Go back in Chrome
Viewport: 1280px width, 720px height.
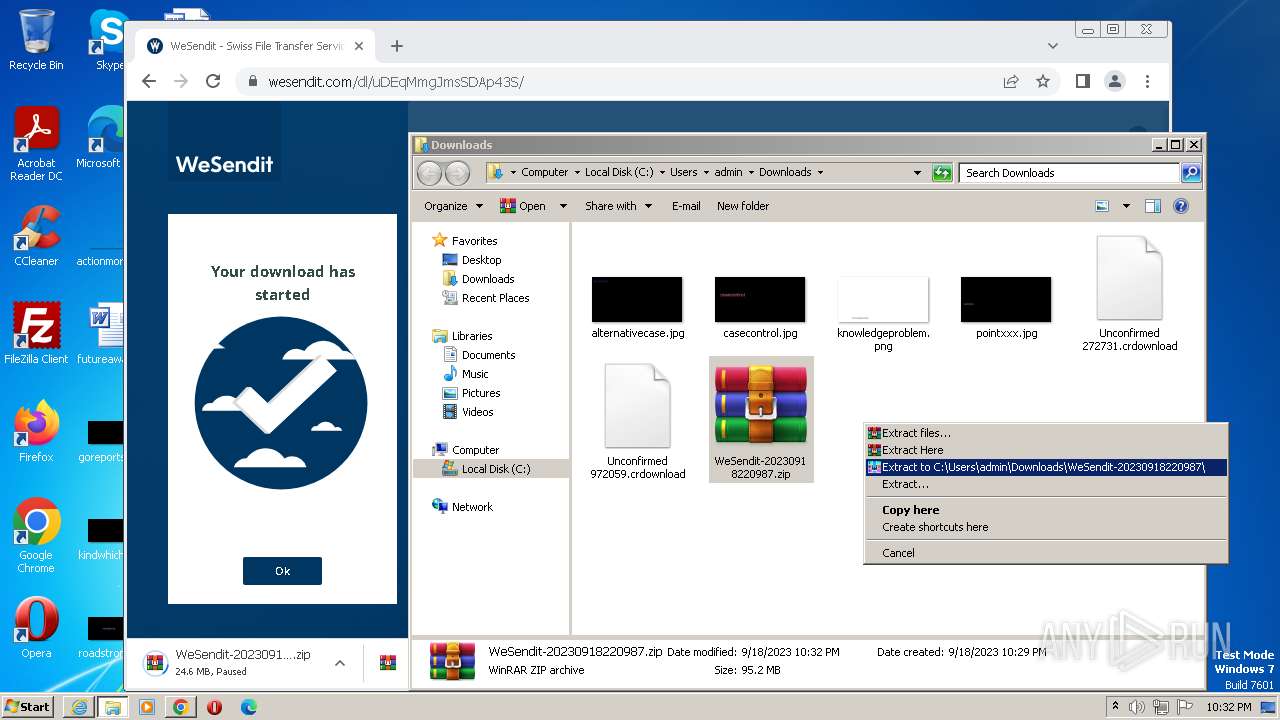click(x=149, y=82)
